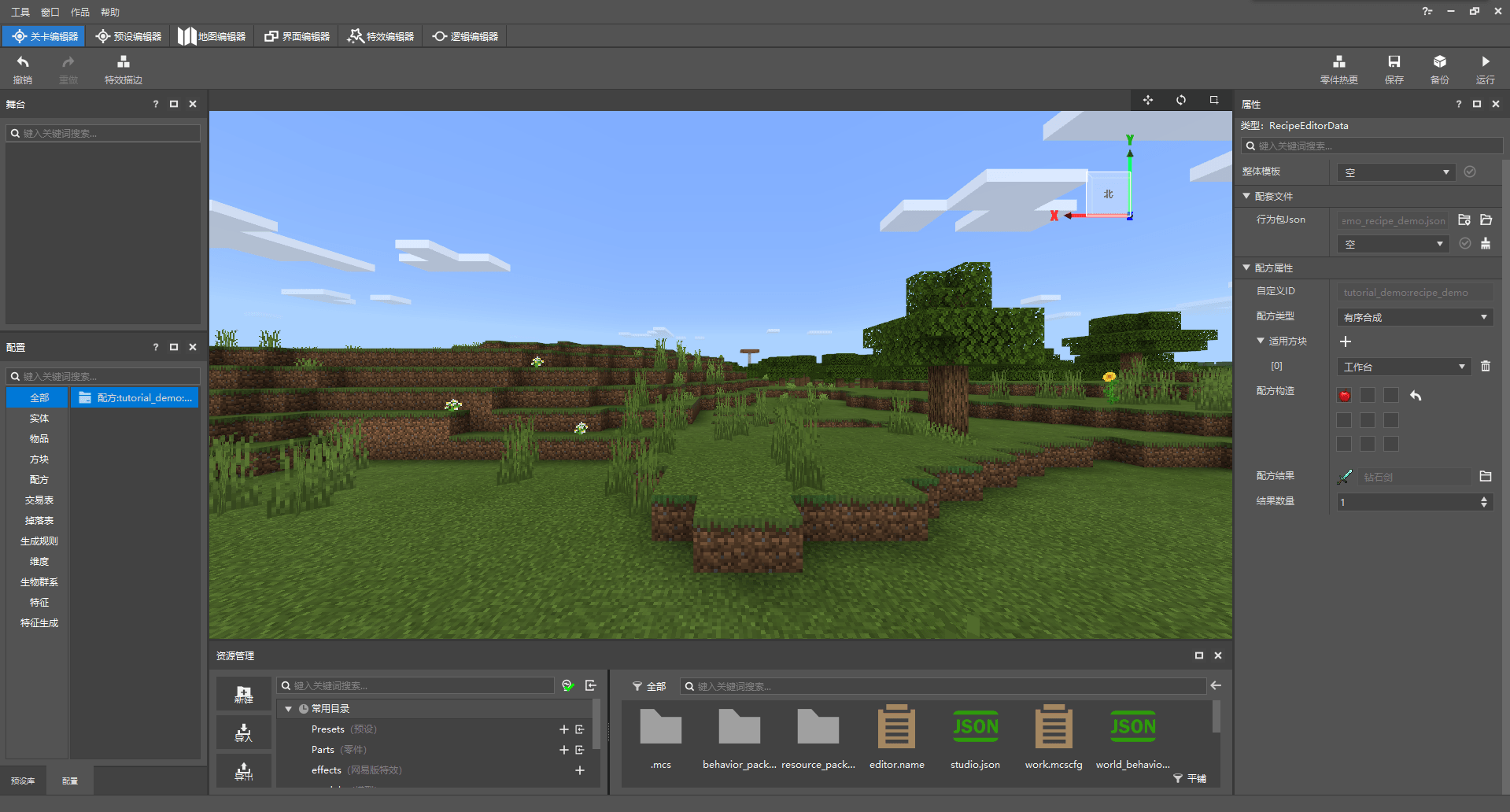Add a 适用方块 entry with plus icon
The width and height of the screenshot is (1510, 812).
(x=1346, y=341)
